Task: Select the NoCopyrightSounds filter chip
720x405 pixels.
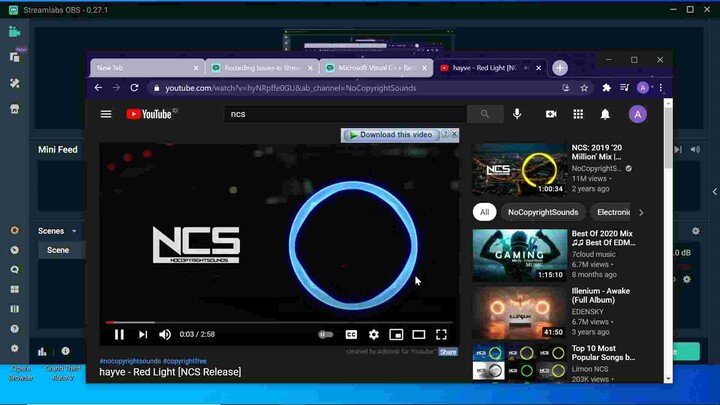Action: point(543,212)
